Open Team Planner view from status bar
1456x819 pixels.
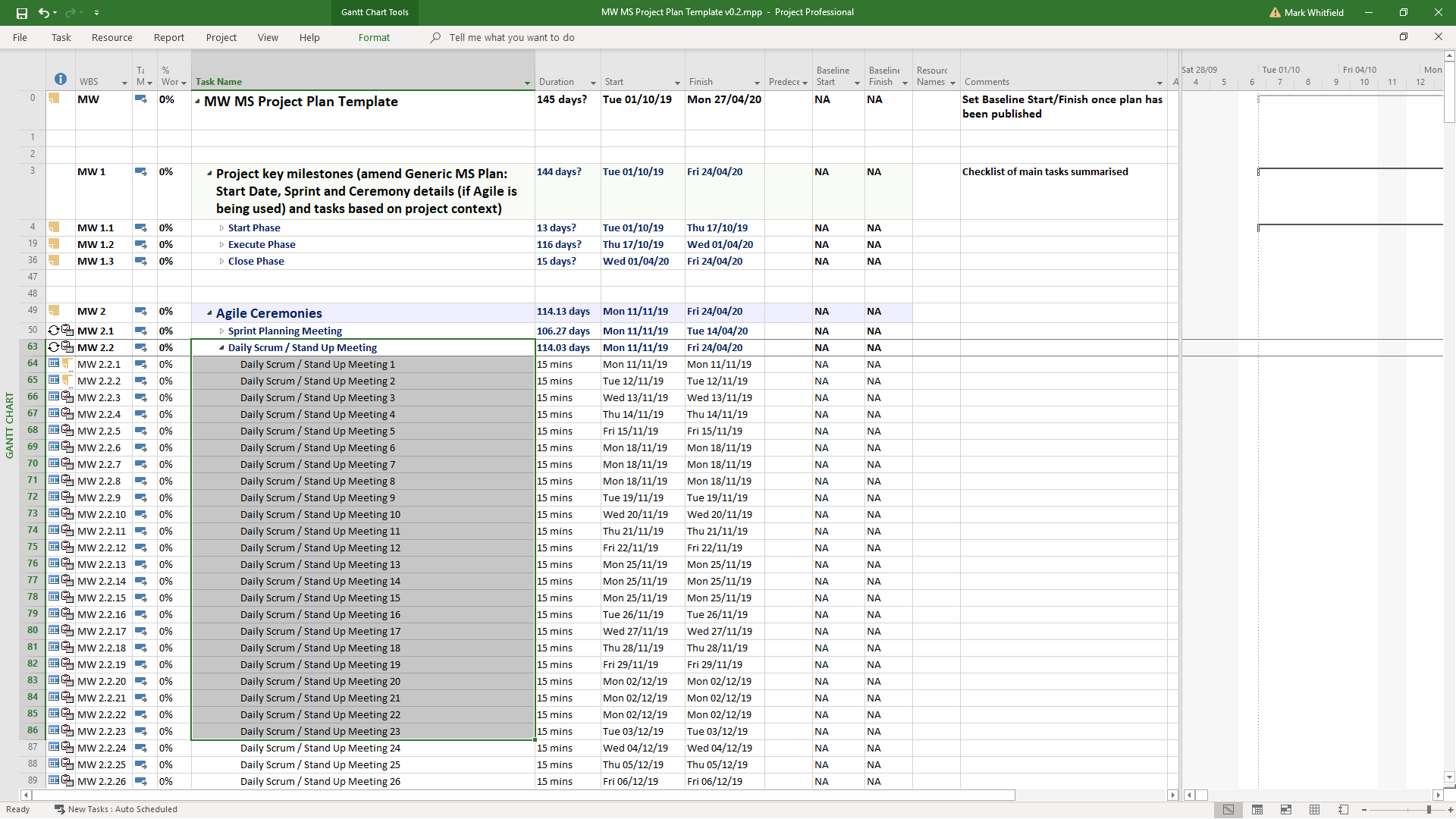pyautogui.click(x=1286, y=810)
